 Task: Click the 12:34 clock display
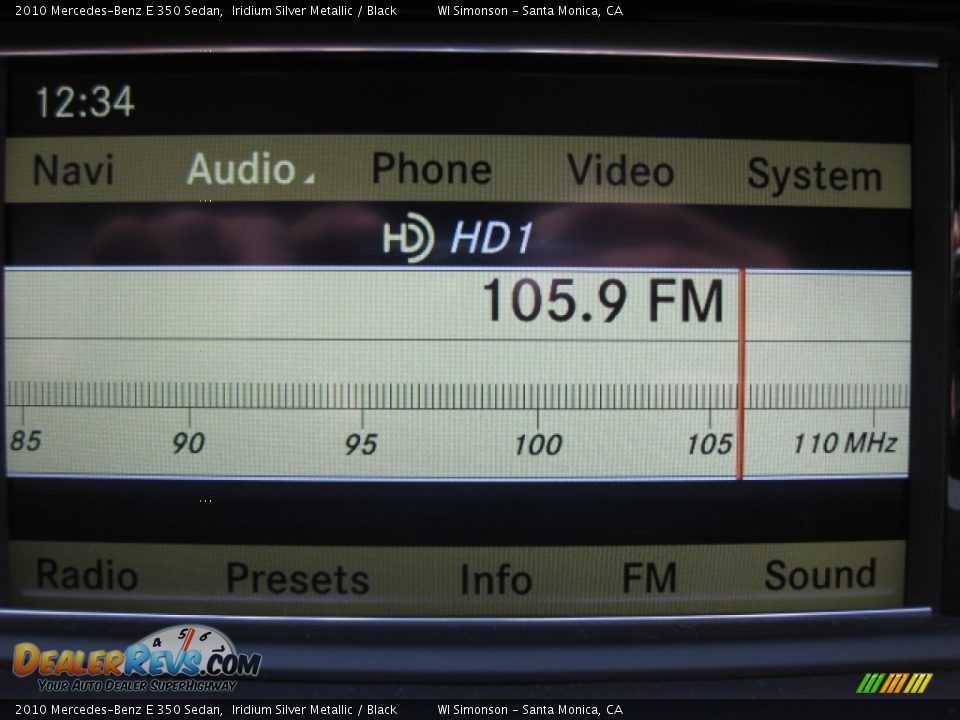tap(85, 102)
